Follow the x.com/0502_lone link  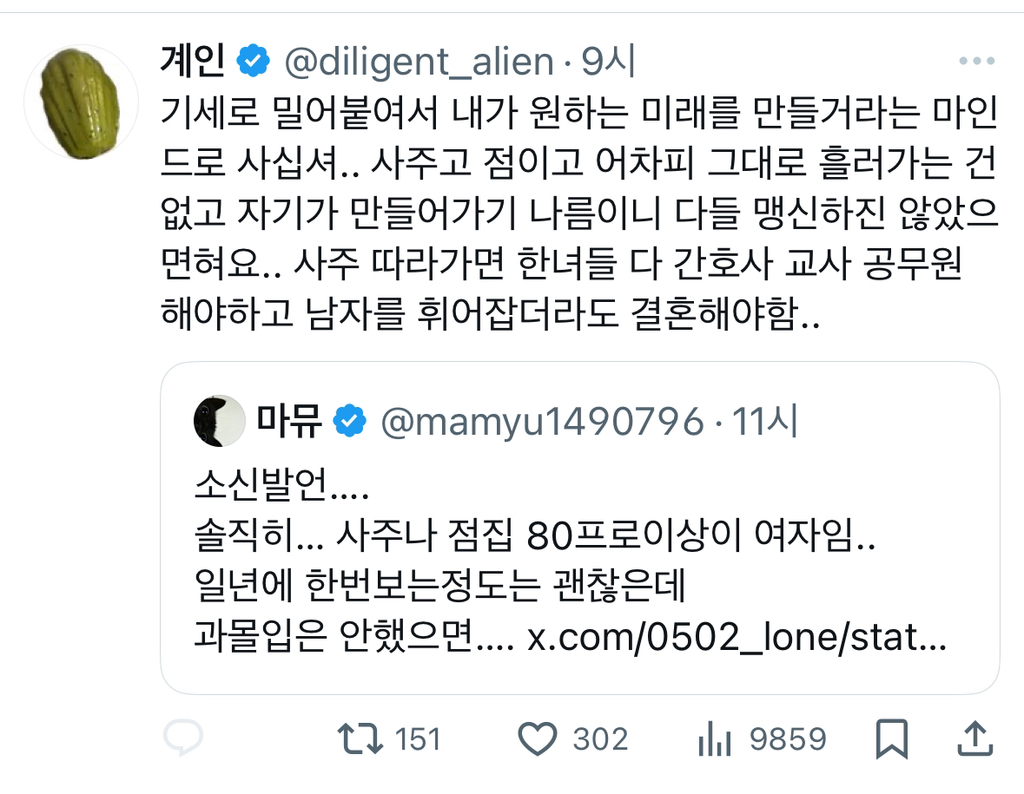[x=736, y=638]
